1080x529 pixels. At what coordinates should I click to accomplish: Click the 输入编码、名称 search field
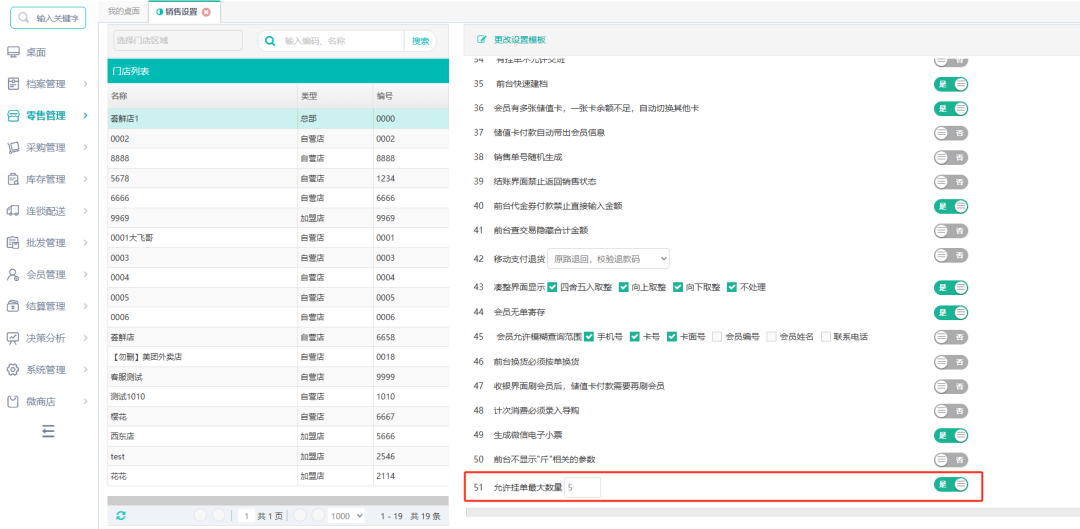342,41
